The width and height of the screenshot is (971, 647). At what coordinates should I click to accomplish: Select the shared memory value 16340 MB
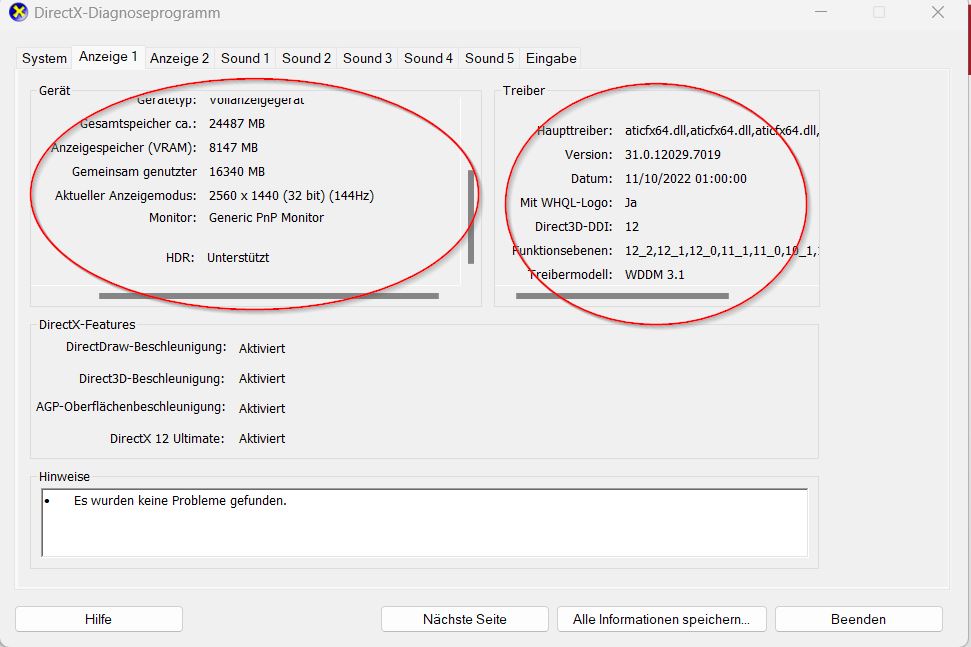click(237, 172)
